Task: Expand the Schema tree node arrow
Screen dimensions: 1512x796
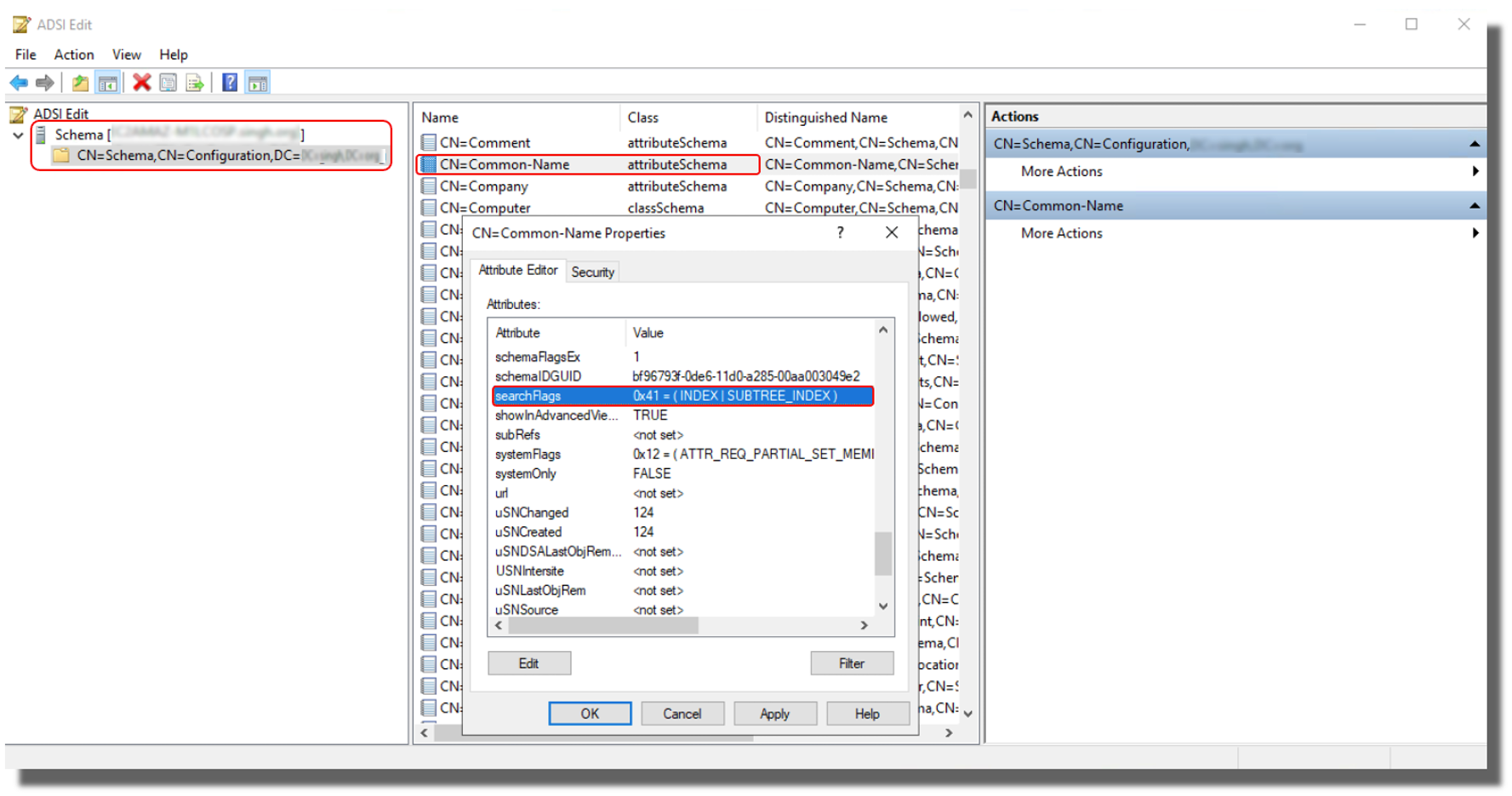Action: pos(18,134)
